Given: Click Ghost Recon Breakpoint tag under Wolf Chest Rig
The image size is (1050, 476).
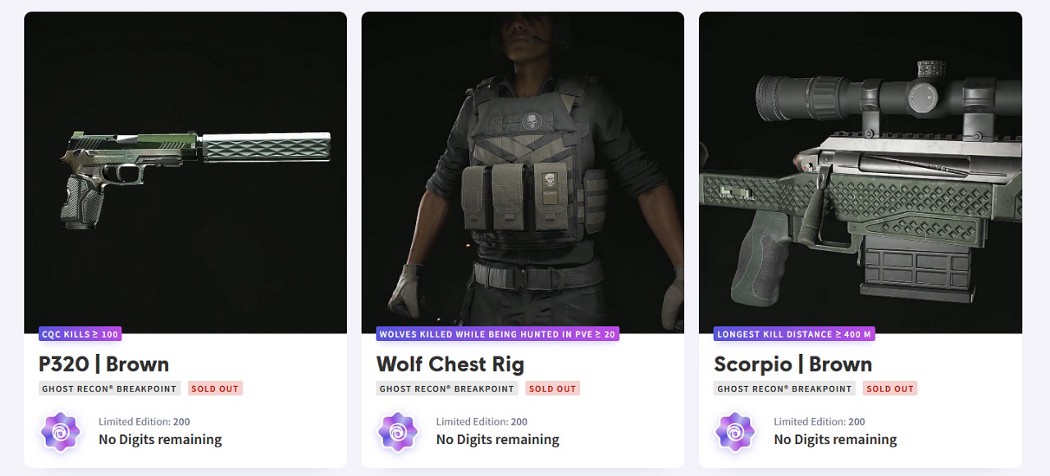Looking at the screenshot, I should 447,388.
